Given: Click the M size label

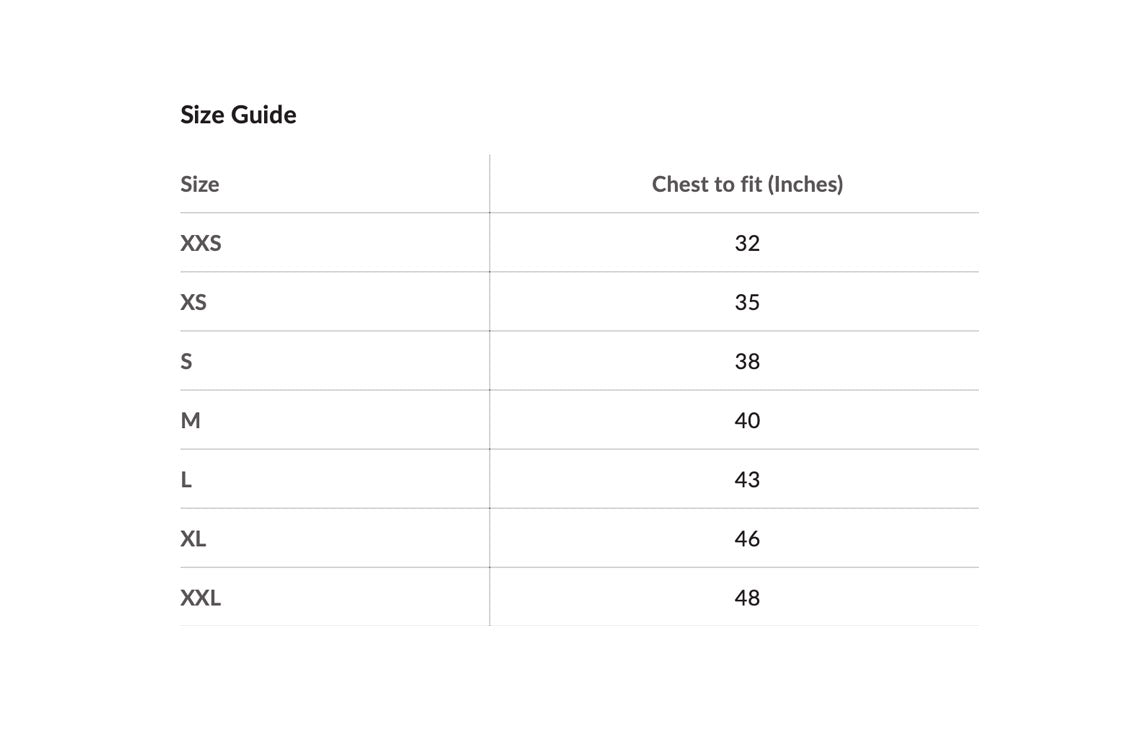Looking at the screenshot, I should click(190, 420).
